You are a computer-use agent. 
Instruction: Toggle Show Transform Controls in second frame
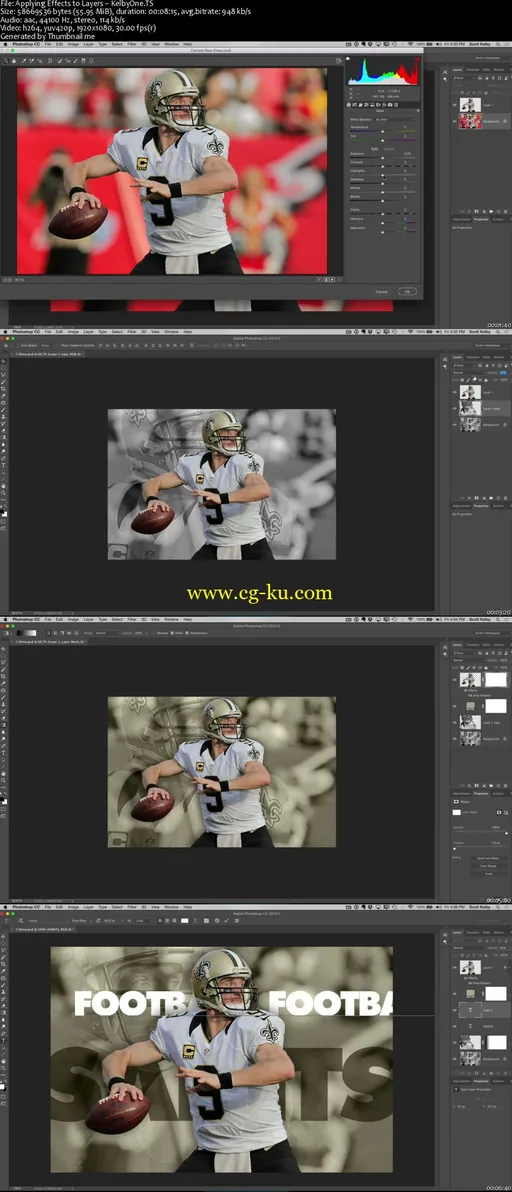click(x=58, y=345)
